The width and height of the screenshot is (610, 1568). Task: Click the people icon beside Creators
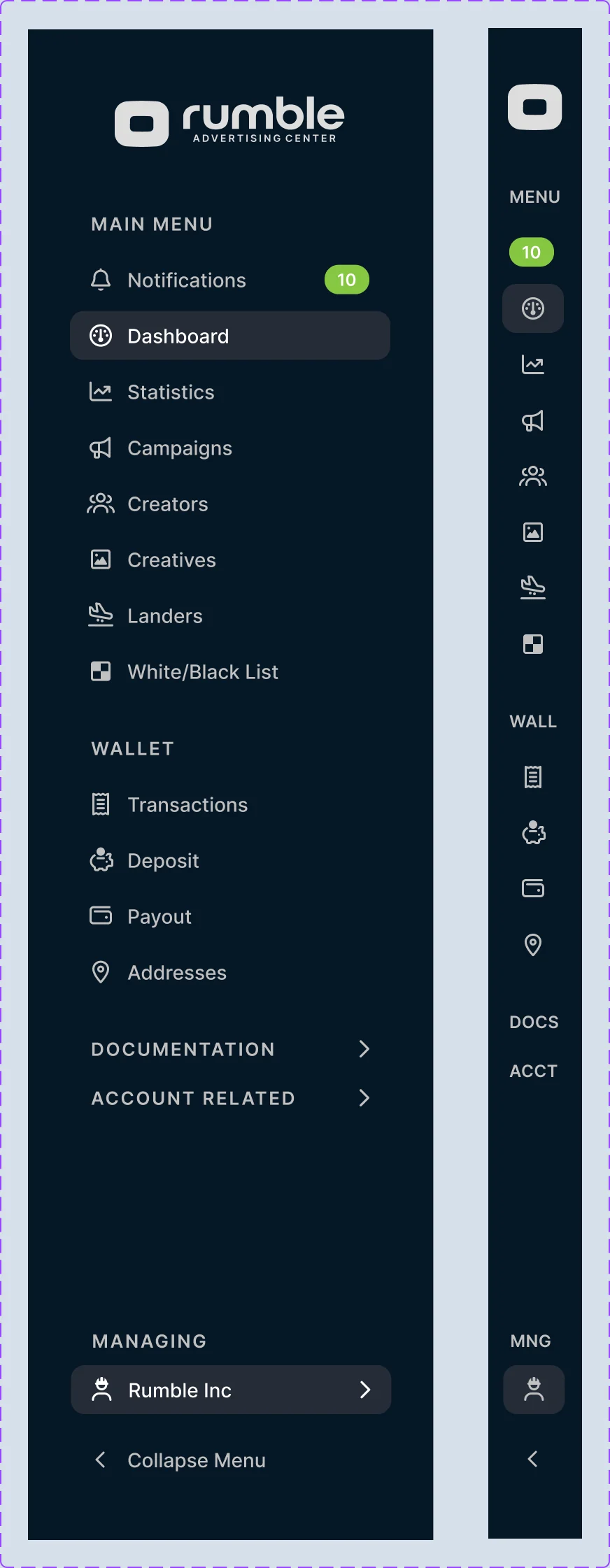coord(101,504)
